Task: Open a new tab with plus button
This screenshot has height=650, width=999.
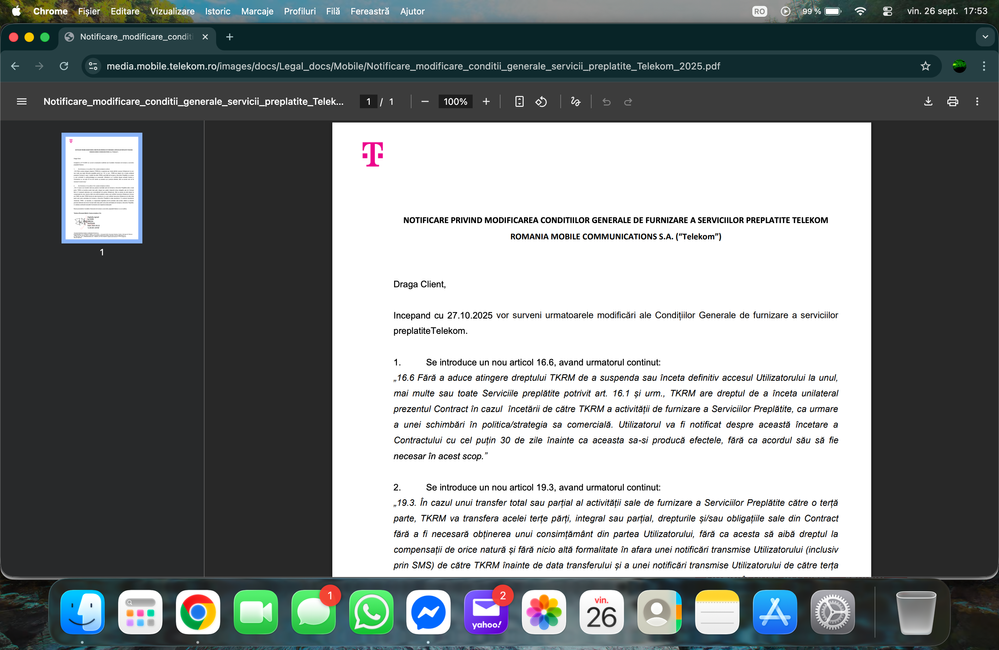Action: (x=229, y=37)
